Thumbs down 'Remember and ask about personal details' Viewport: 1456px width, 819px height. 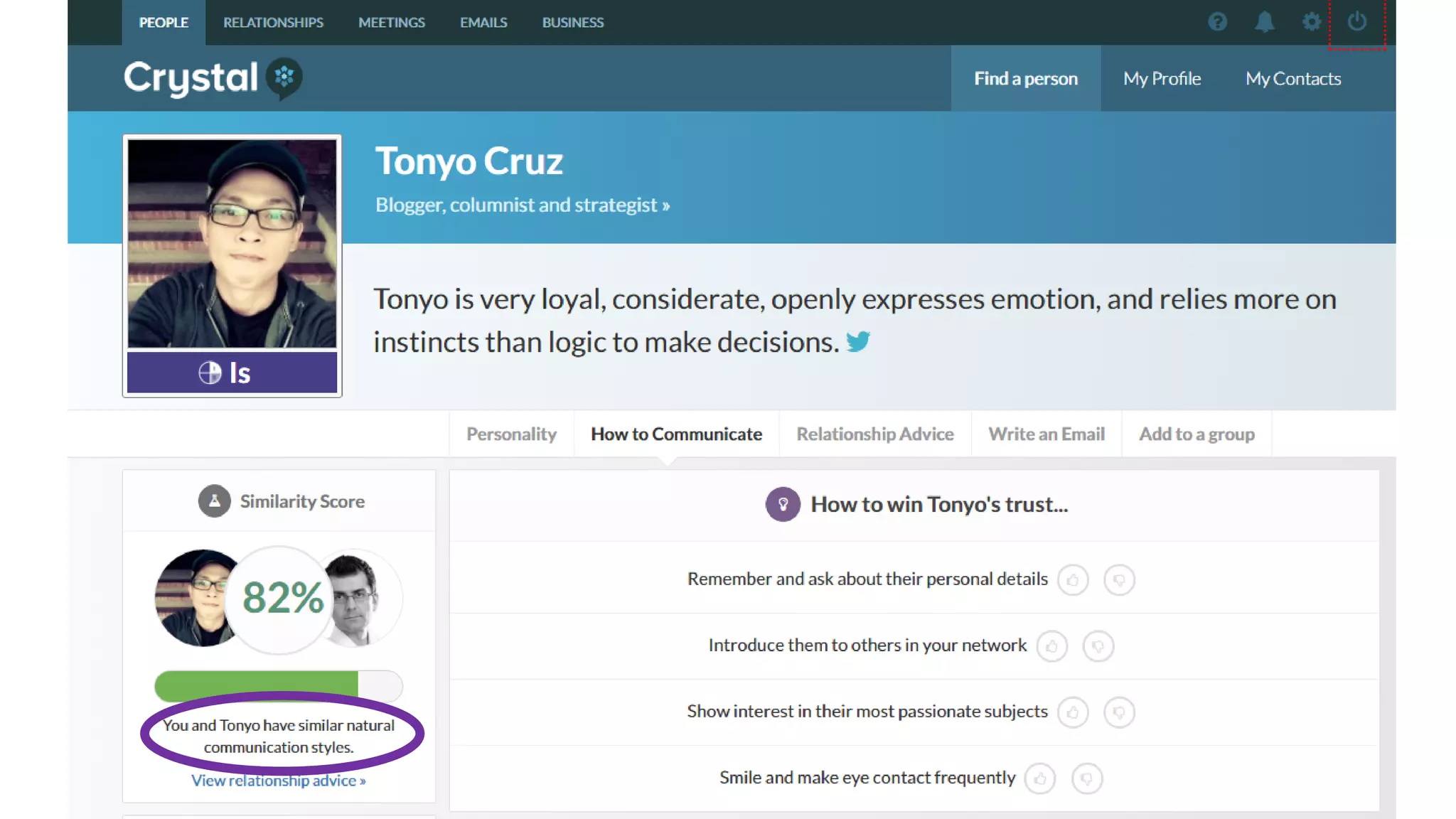tap(1119, 580)
